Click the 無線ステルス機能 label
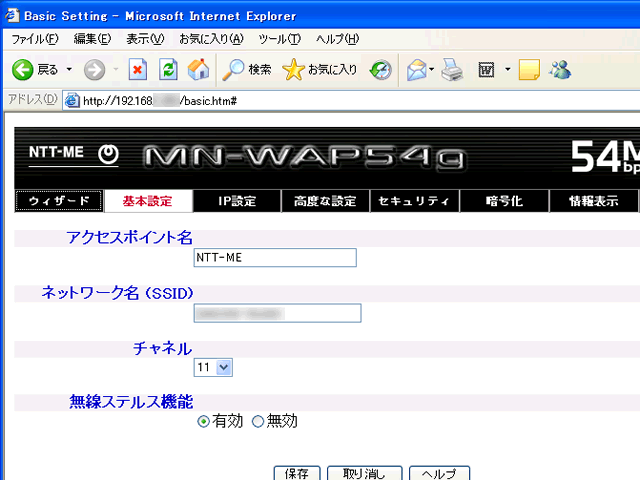Image resolution: width=640 pixels, height=480 pixels. click(131, 402)
